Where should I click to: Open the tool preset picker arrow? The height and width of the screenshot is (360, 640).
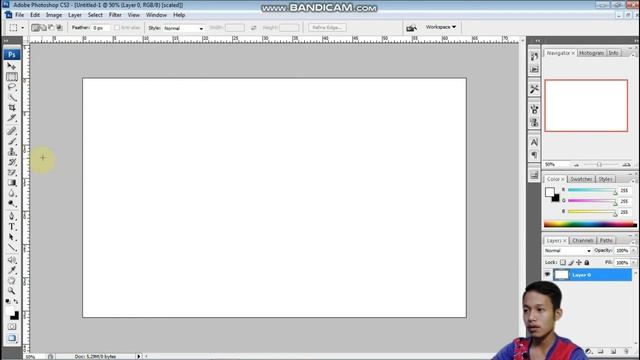click(22, 28)
